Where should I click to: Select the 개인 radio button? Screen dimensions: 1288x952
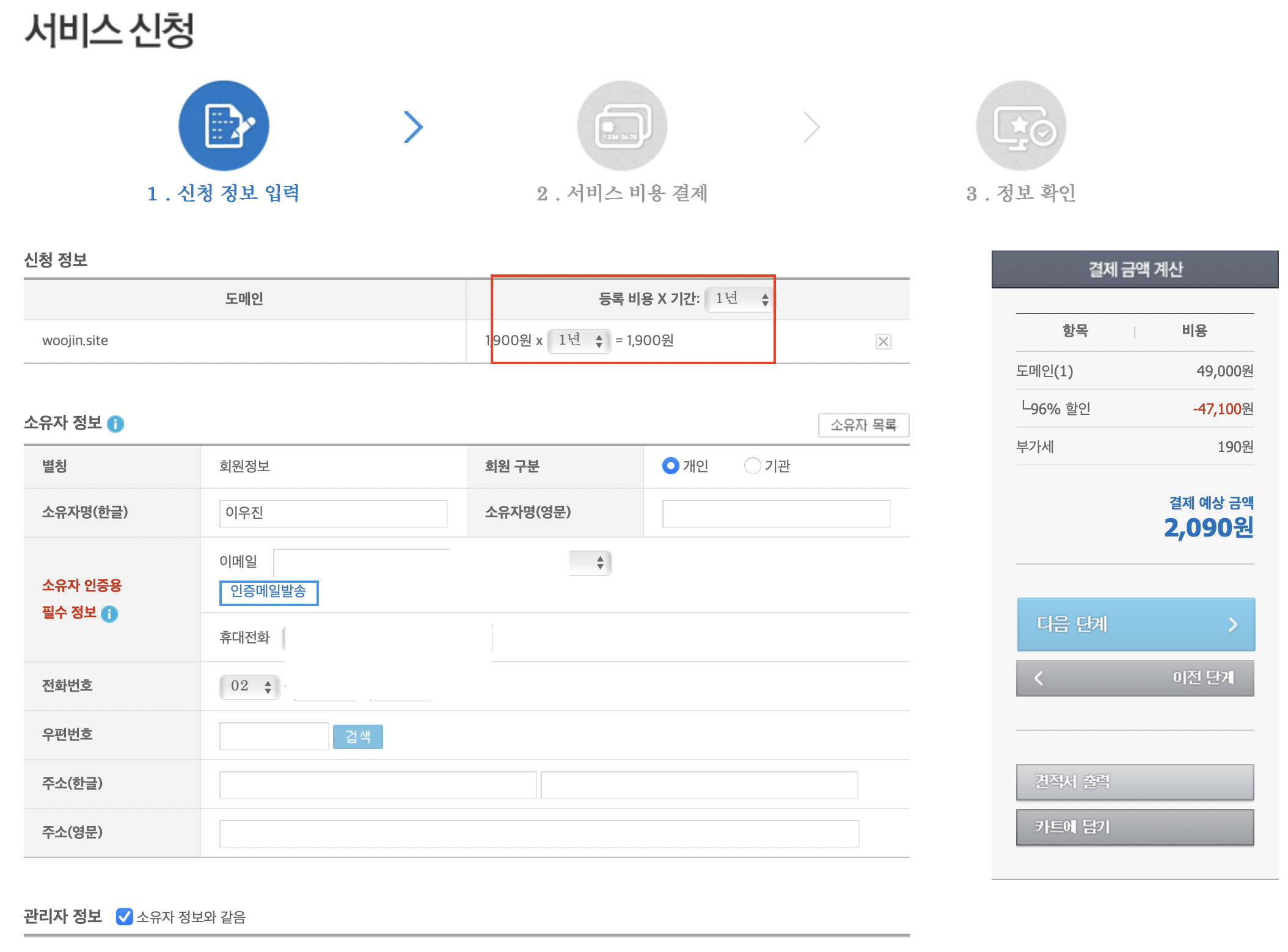(x=670, y=466)
